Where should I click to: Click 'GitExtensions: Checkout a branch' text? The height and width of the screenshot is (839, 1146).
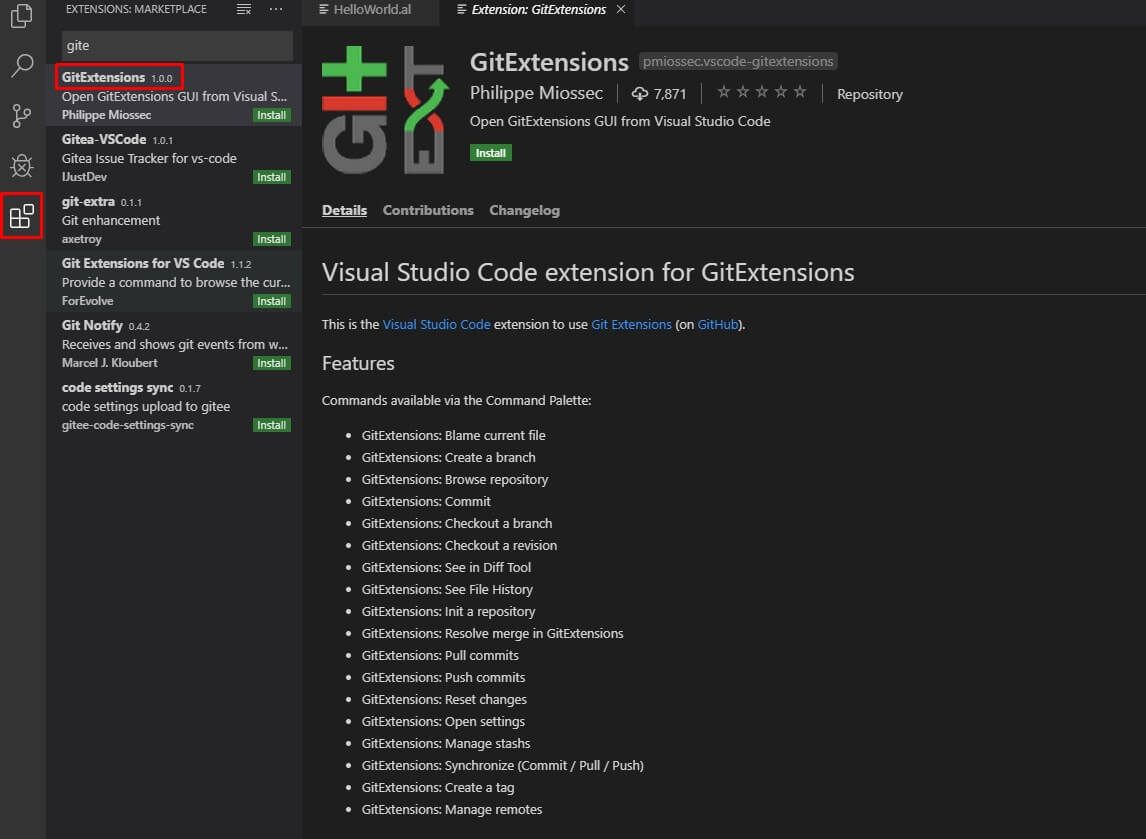click(457, 523)
